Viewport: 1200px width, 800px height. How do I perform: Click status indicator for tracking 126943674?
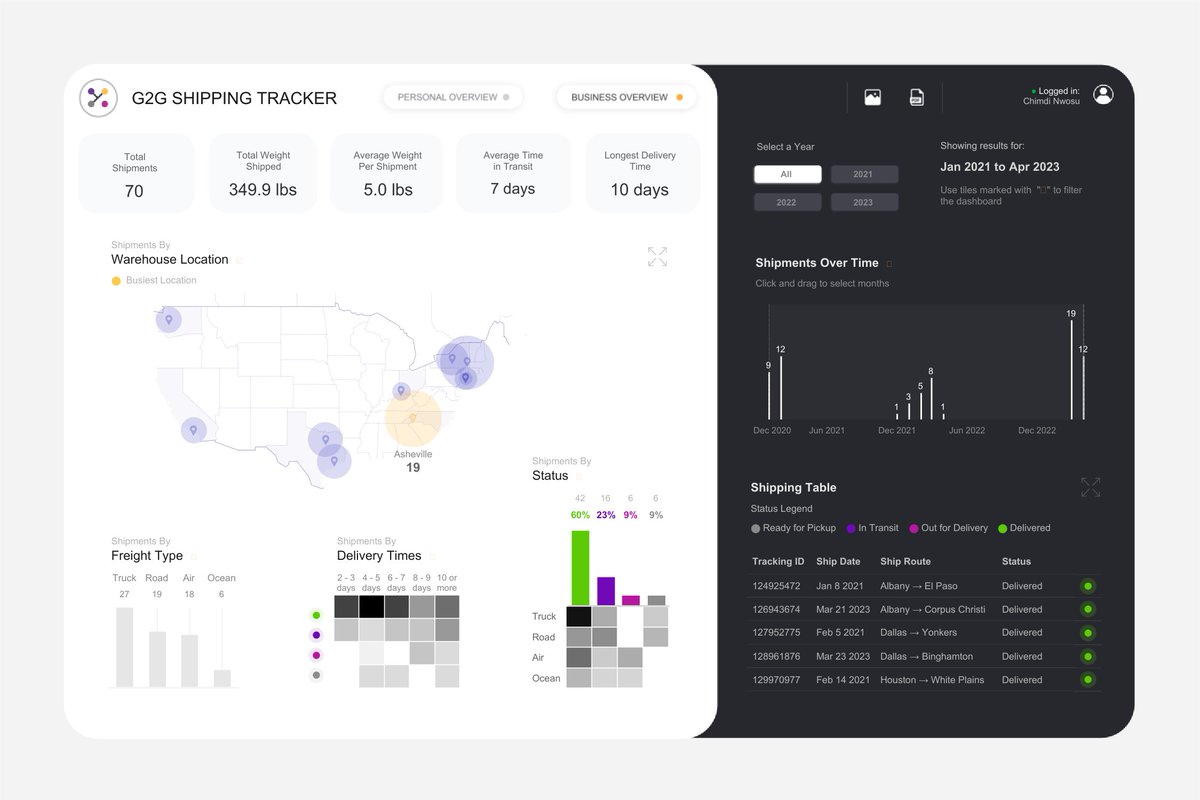coord(1087,609)
